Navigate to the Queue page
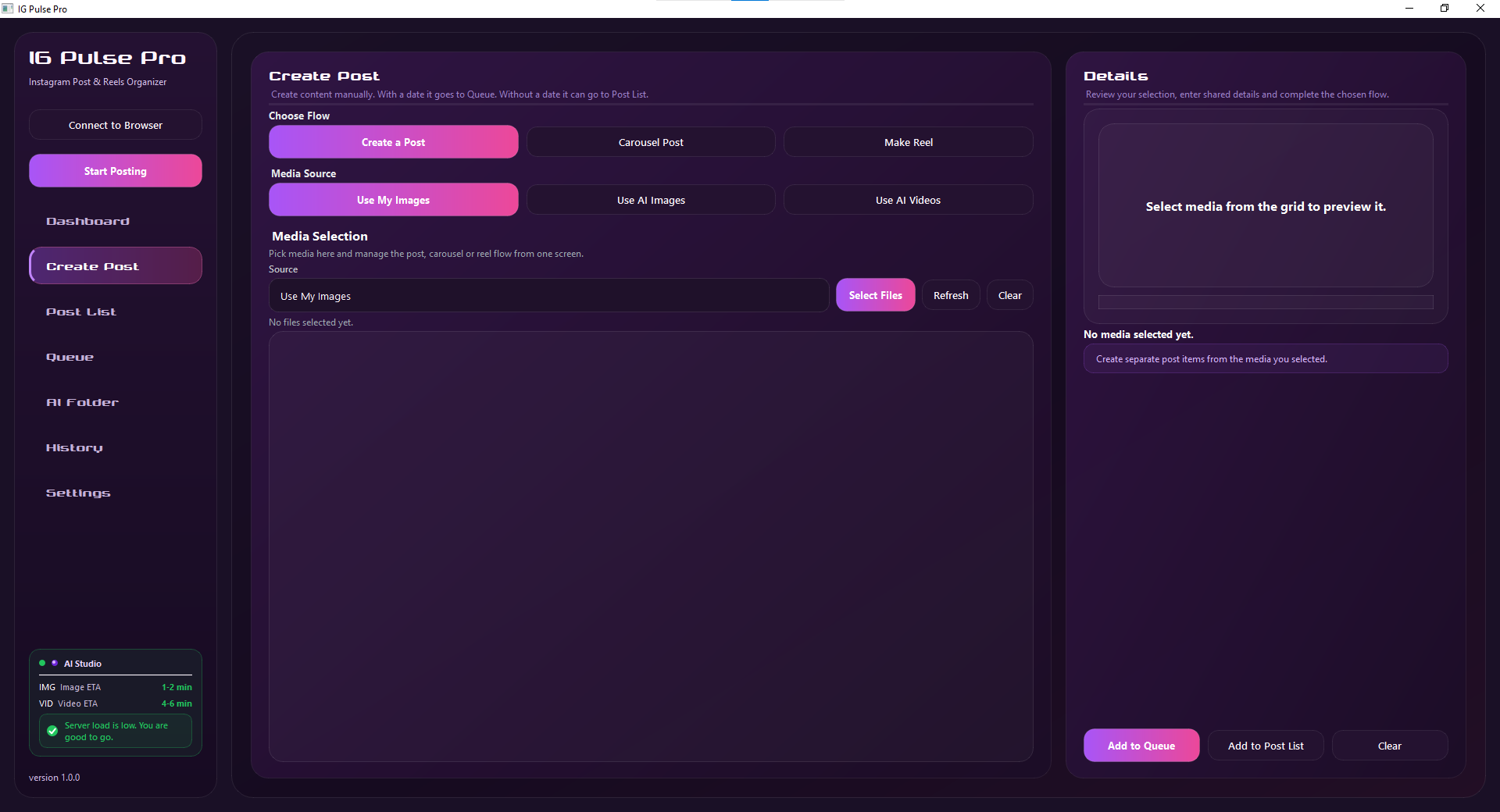 click(x=116, y=358)
